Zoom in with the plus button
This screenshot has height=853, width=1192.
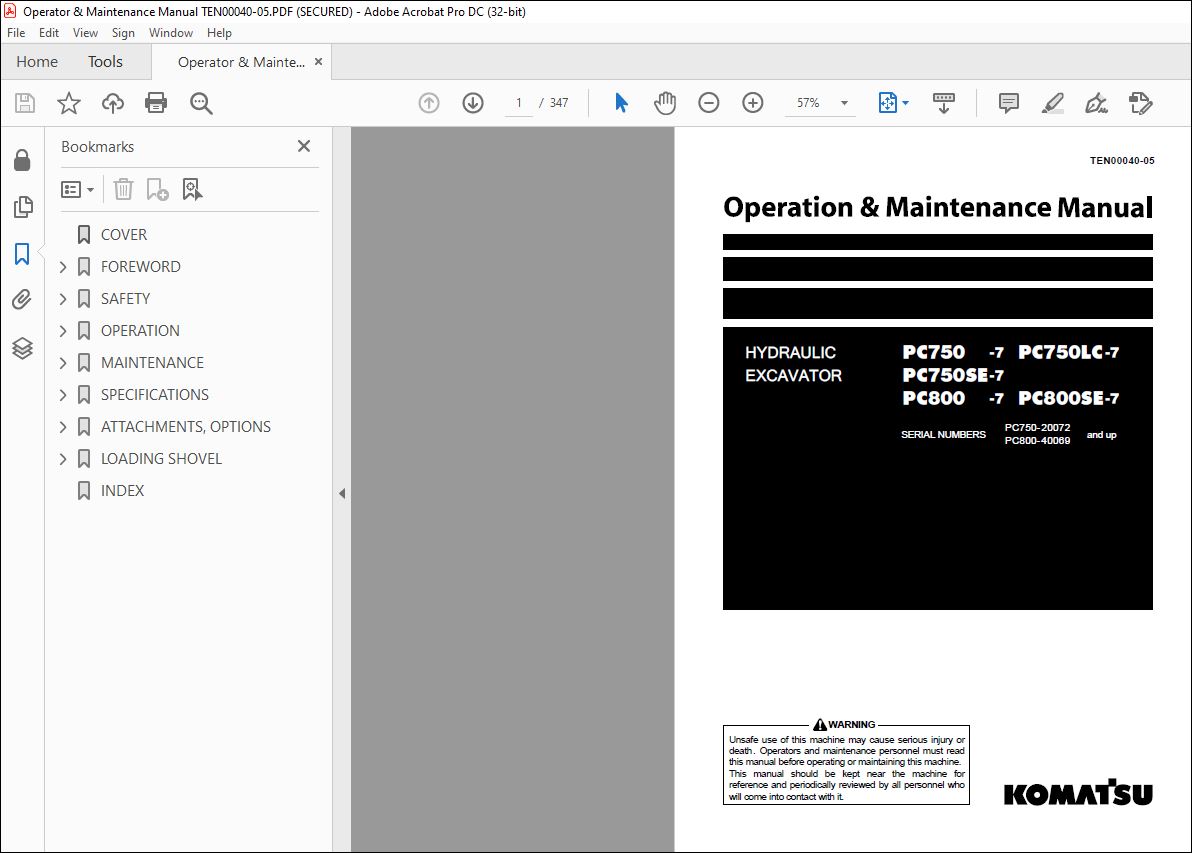[x=753, y=103]
